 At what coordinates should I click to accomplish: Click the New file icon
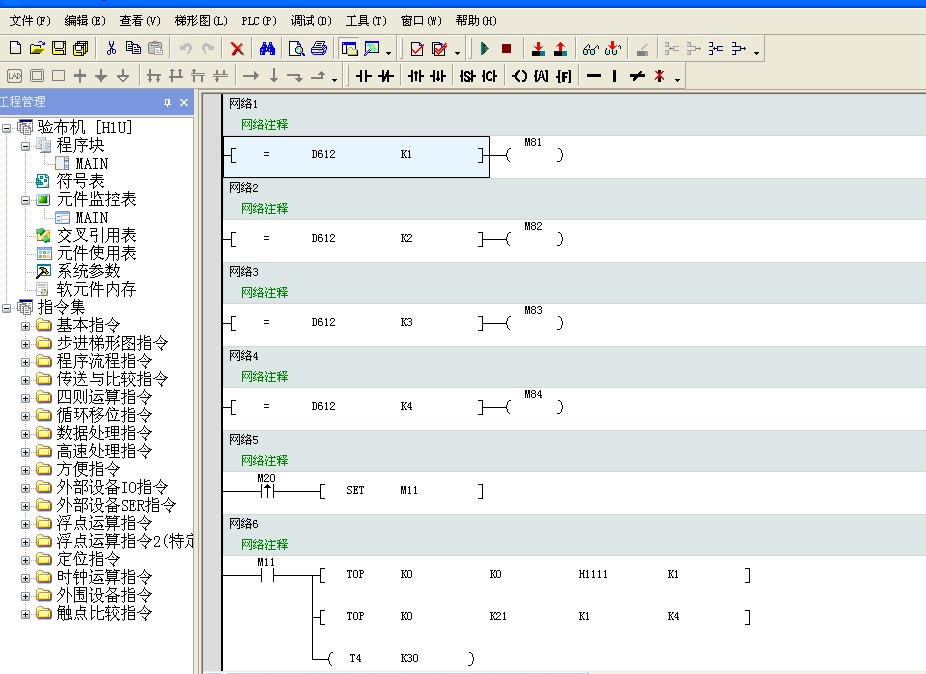(x=15, y=48)
